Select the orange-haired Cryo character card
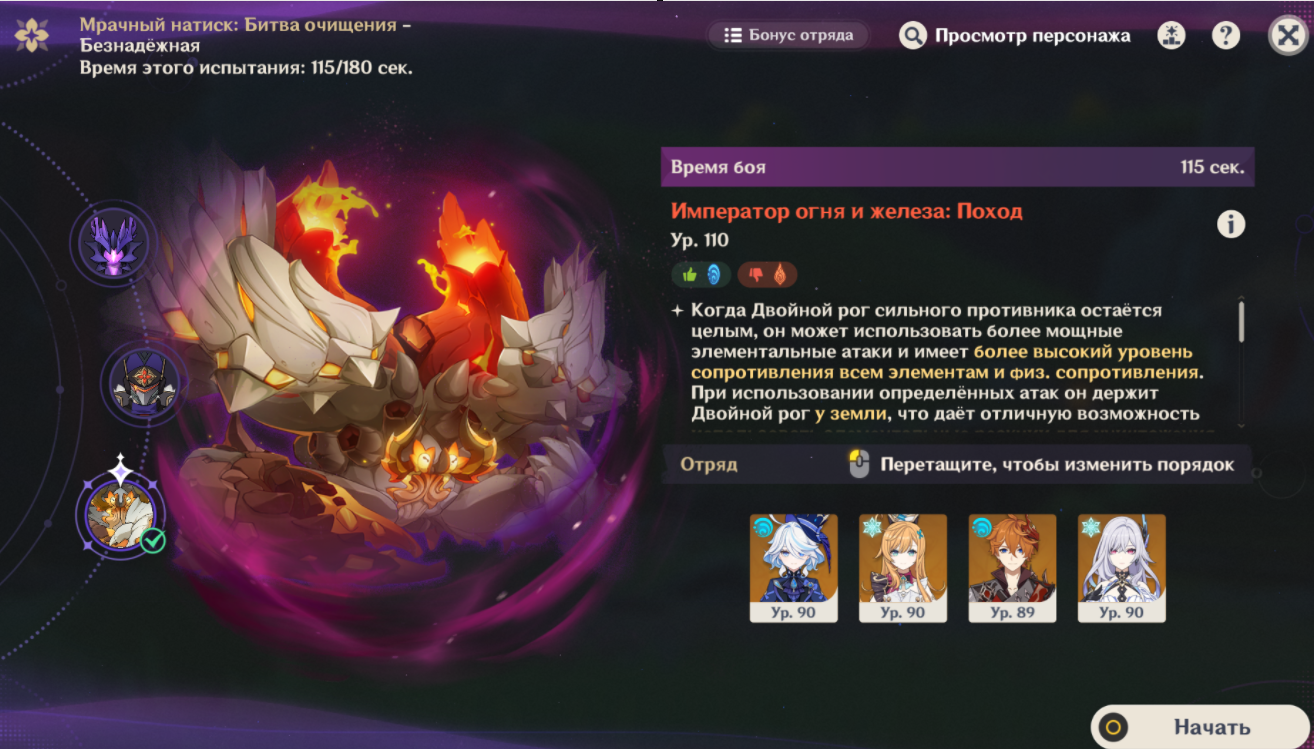 pyautogui.click(x=903, y=568)
